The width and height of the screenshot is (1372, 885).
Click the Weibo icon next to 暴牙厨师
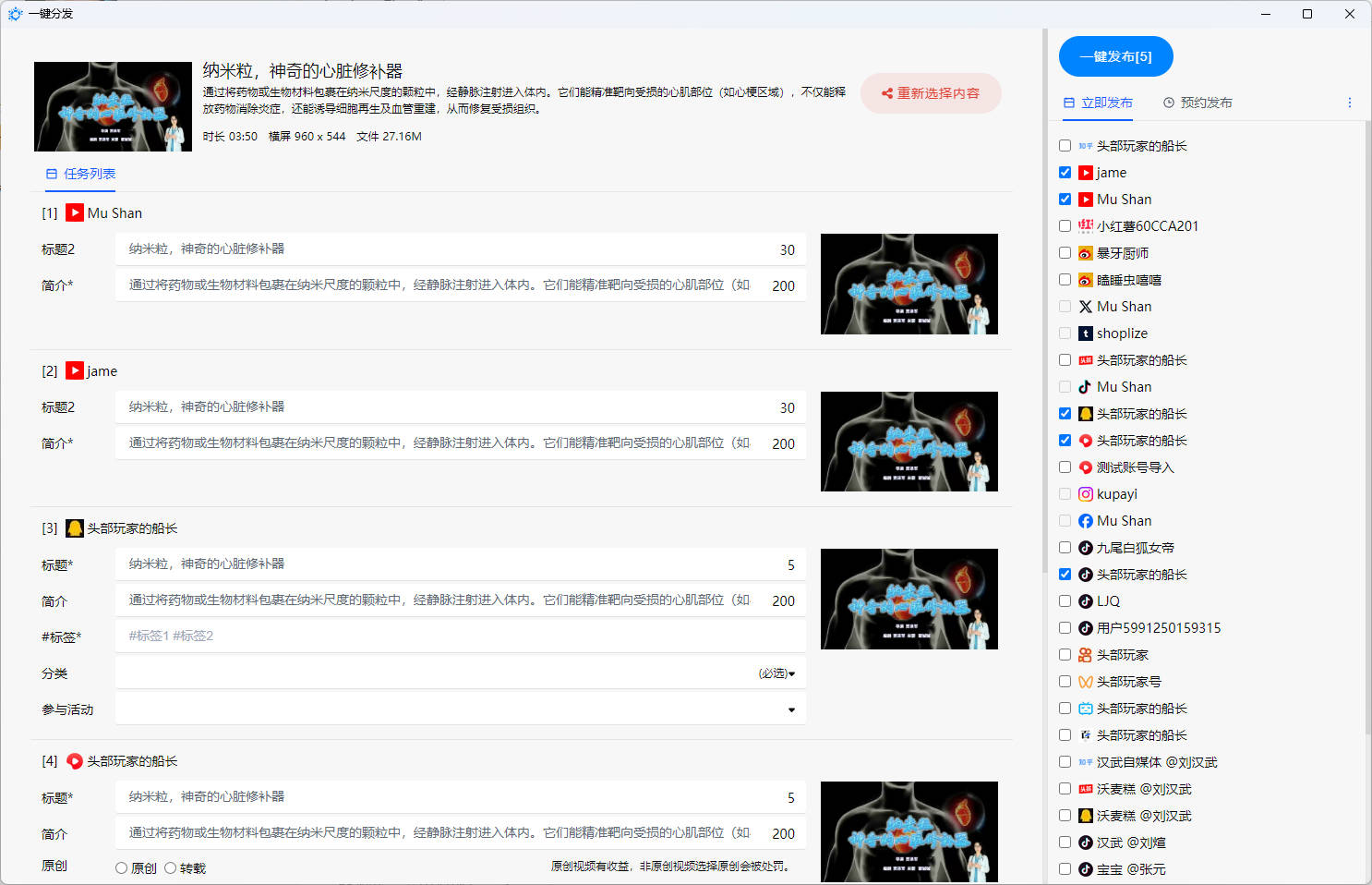pos(1085,253)
